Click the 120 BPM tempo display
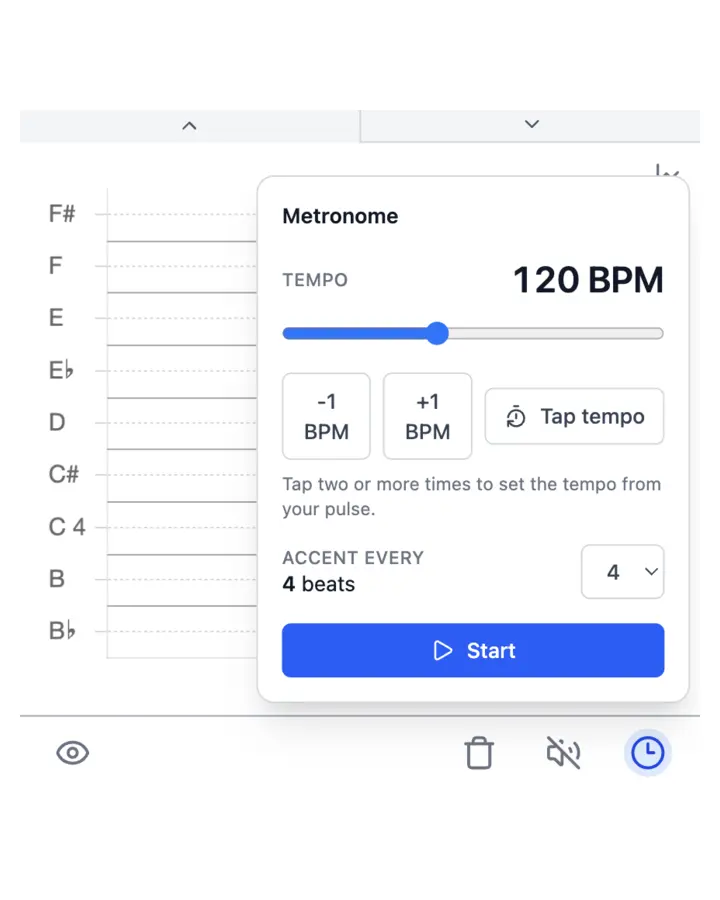 (588, 281)
